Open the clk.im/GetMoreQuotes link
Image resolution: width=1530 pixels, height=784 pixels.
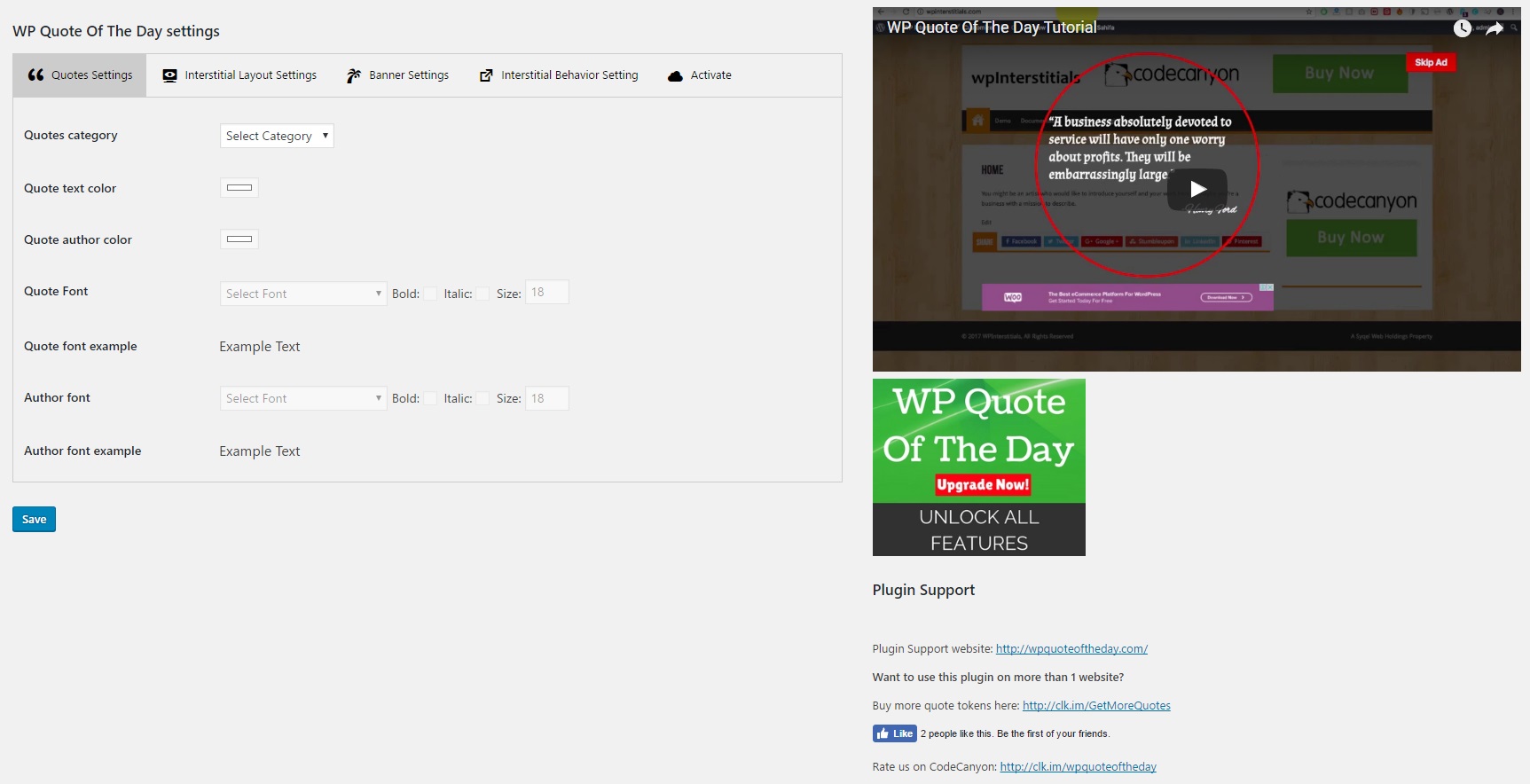(1096, 706)
